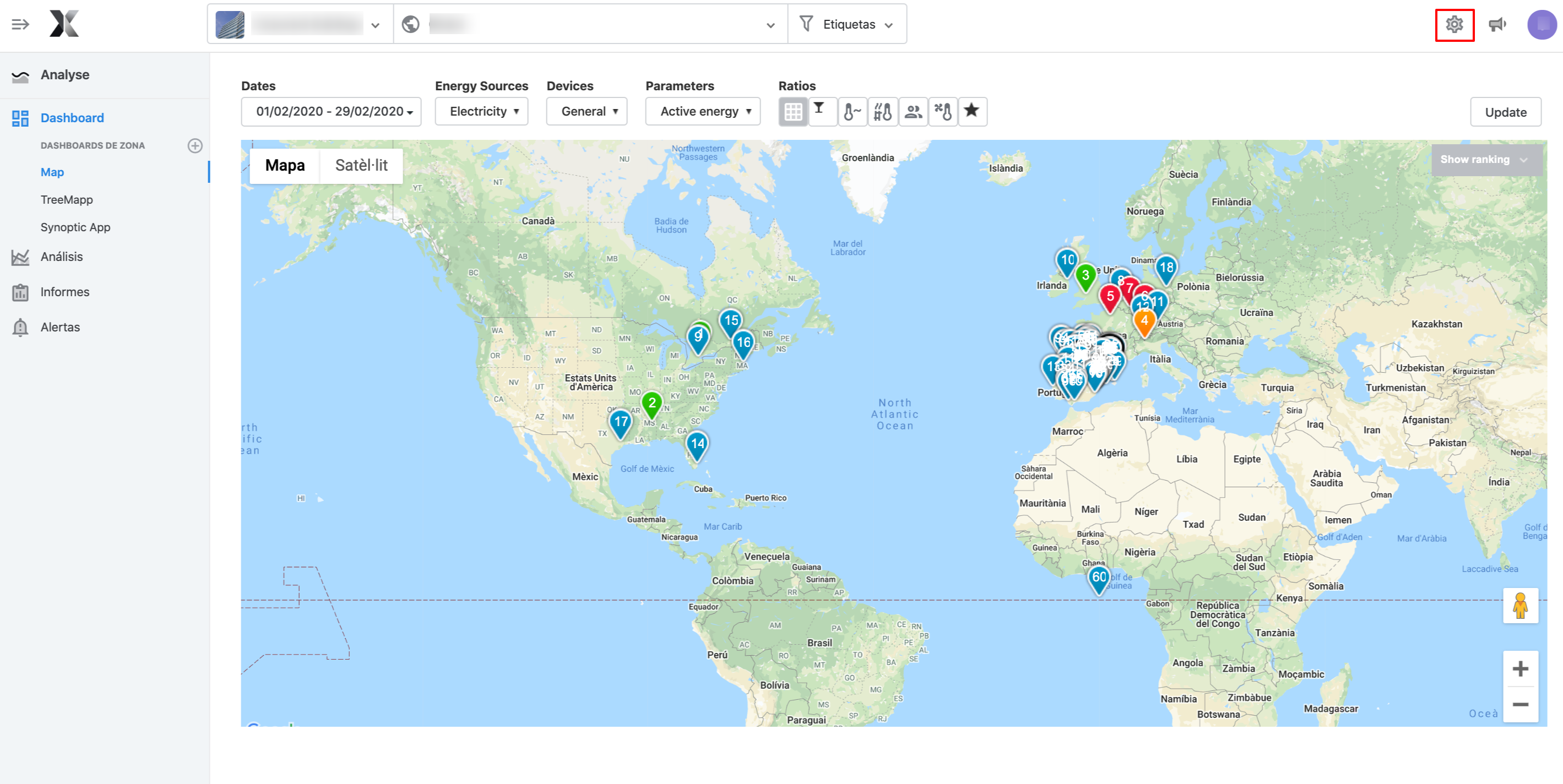This screenshot has height=784, width=1563.
Task: Zoom out on the map
Action: click(x=1521, y=704)
